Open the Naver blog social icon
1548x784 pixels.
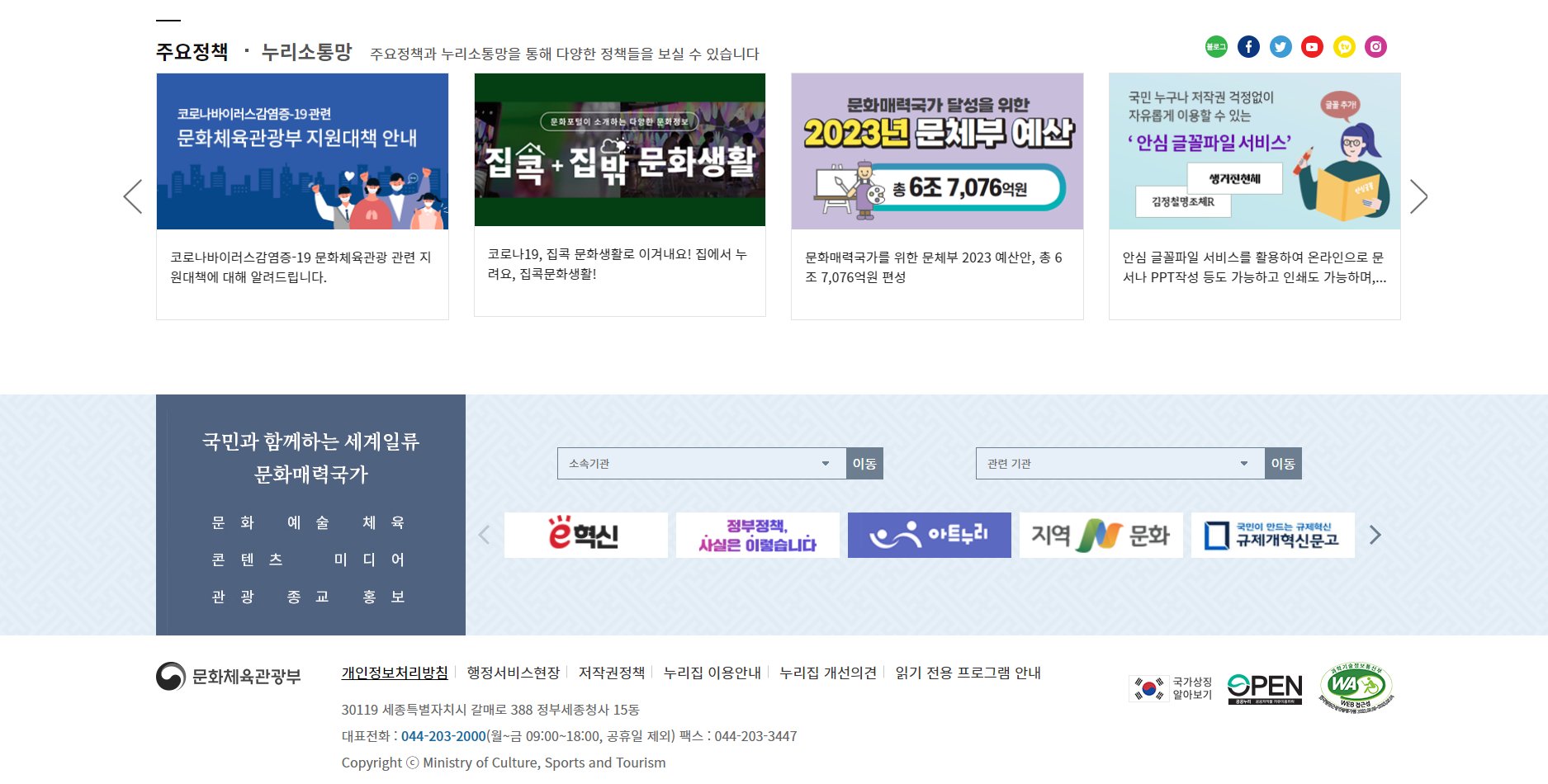tap(1216, 47)
